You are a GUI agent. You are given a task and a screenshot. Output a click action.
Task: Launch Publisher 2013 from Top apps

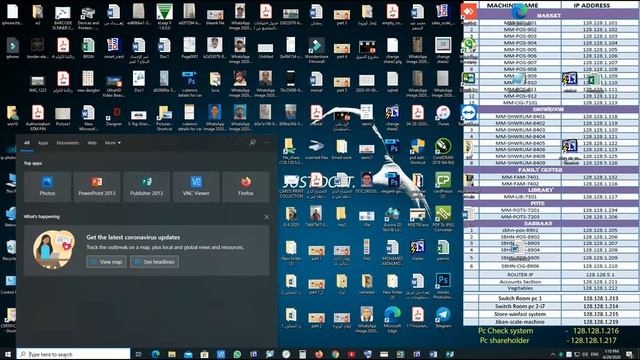tap(147, 187)
